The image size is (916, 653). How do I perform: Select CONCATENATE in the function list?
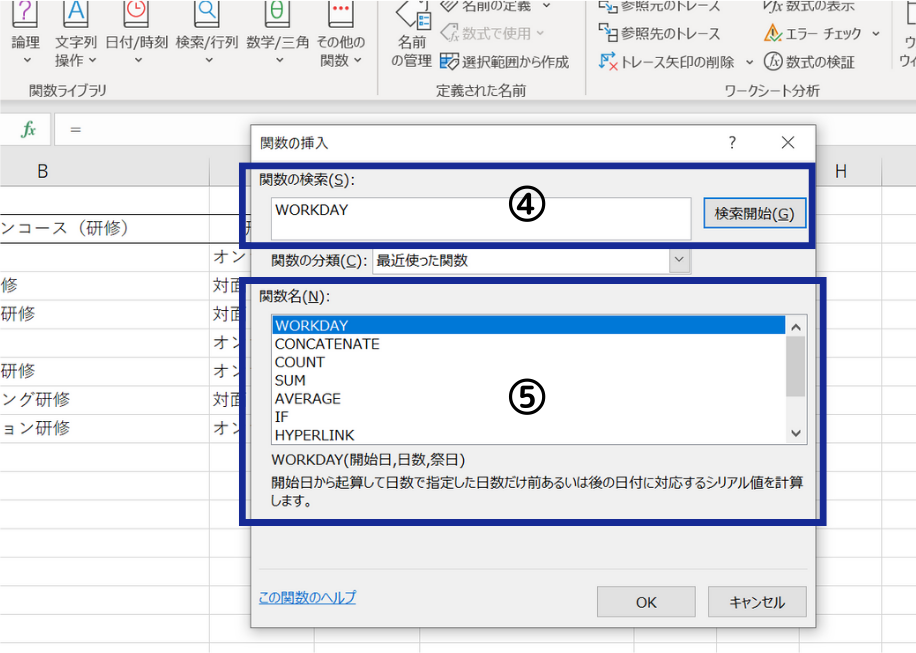[x=327, y=344]
